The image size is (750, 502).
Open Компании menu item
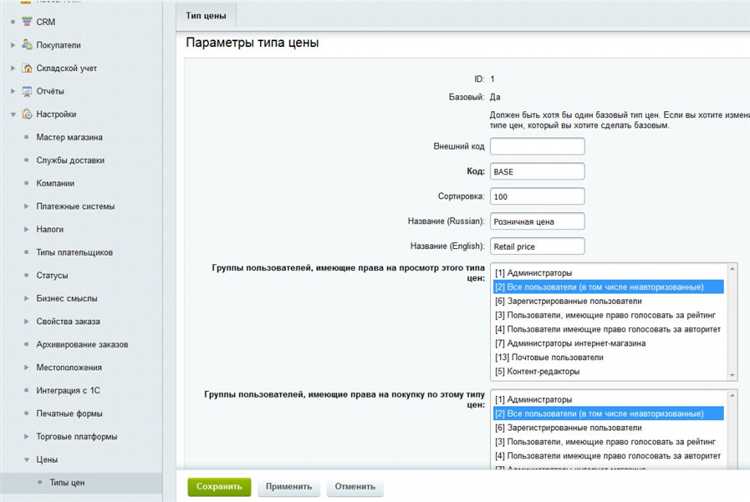pyautogui.click(x=55, y=183)
